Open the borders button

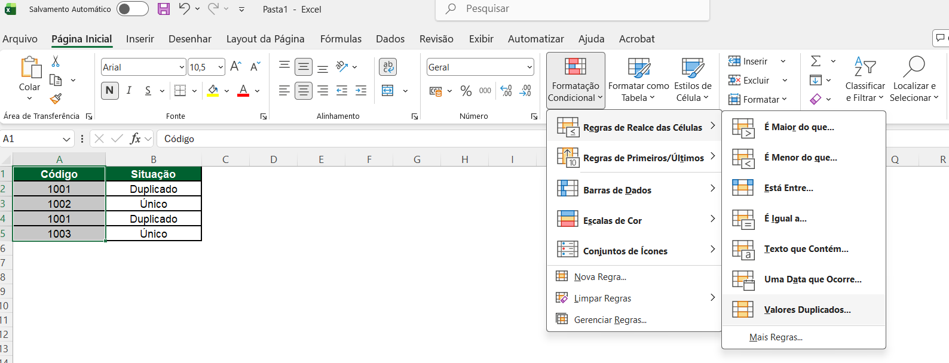click(x=180, y=91)
